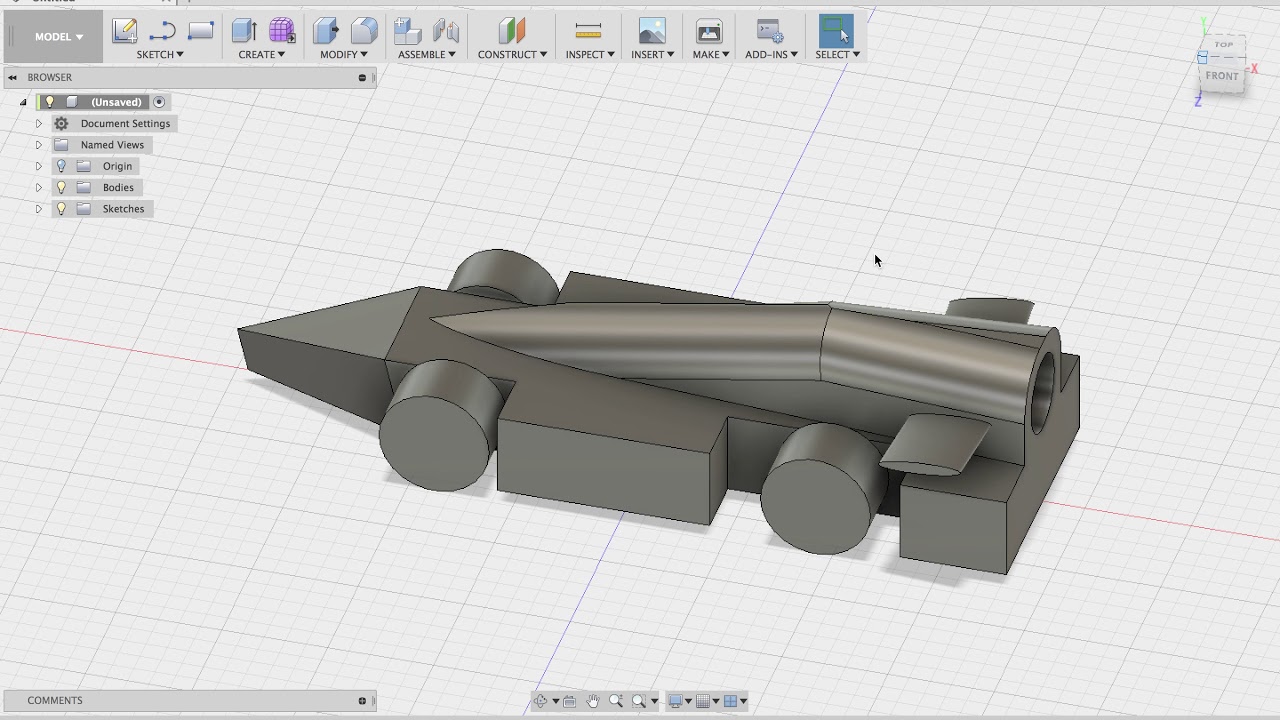
Task: Activate the Pan hand tool
Action: (x=592, y=701)
